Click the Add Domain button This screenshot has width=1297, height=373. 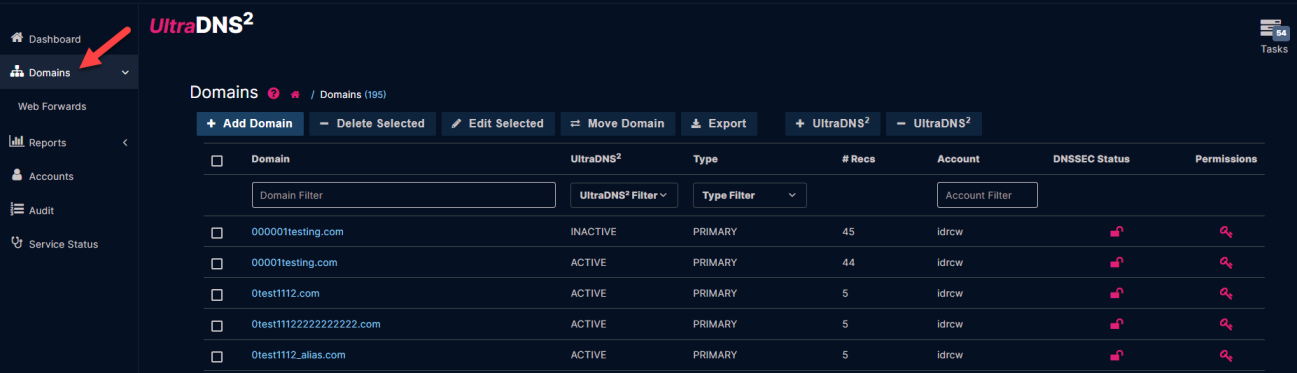(x=249, y=123)
